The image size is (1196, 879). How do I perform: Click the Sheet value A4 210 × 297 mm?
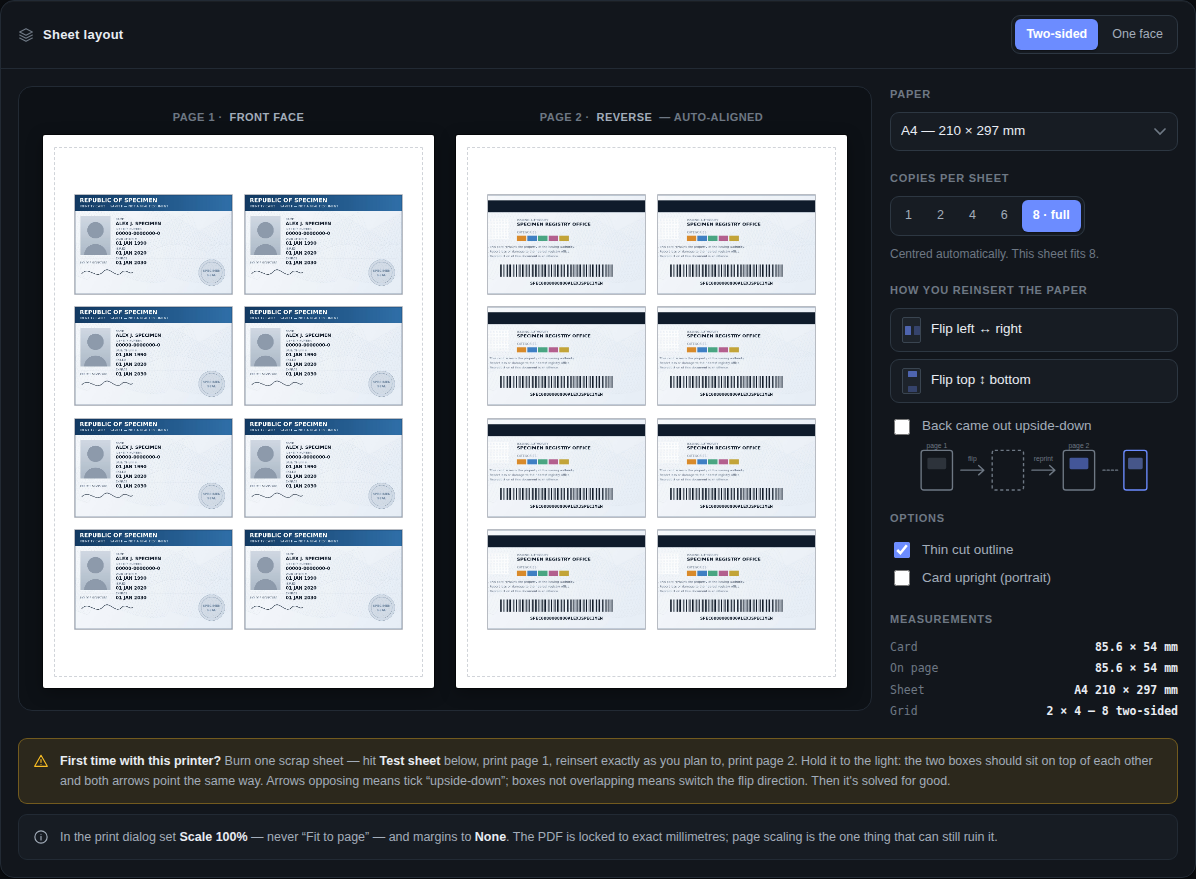(1126, 690)
